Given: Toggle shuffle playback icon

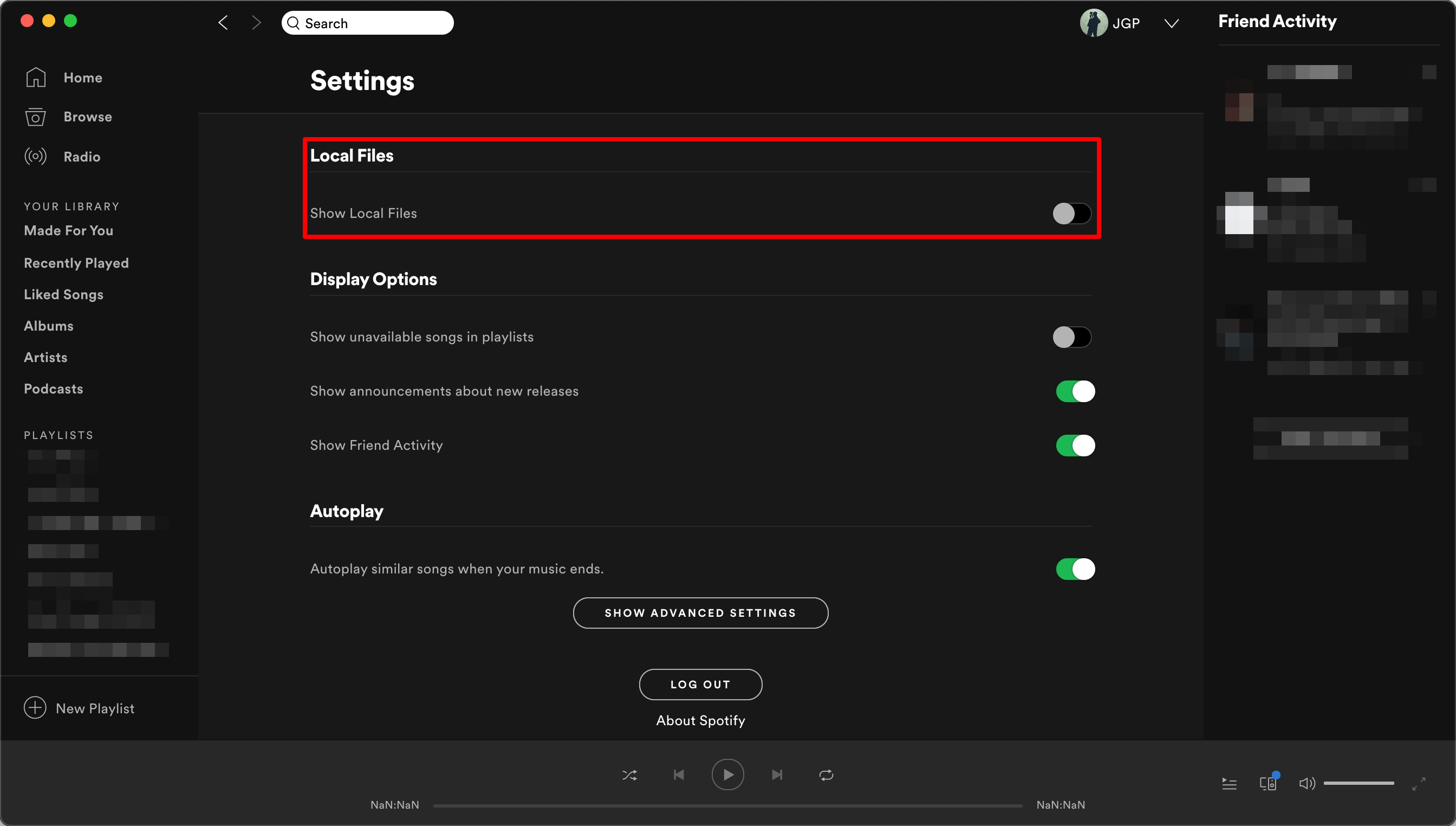Looking at the screenshot, I should (x=629, y=775).
